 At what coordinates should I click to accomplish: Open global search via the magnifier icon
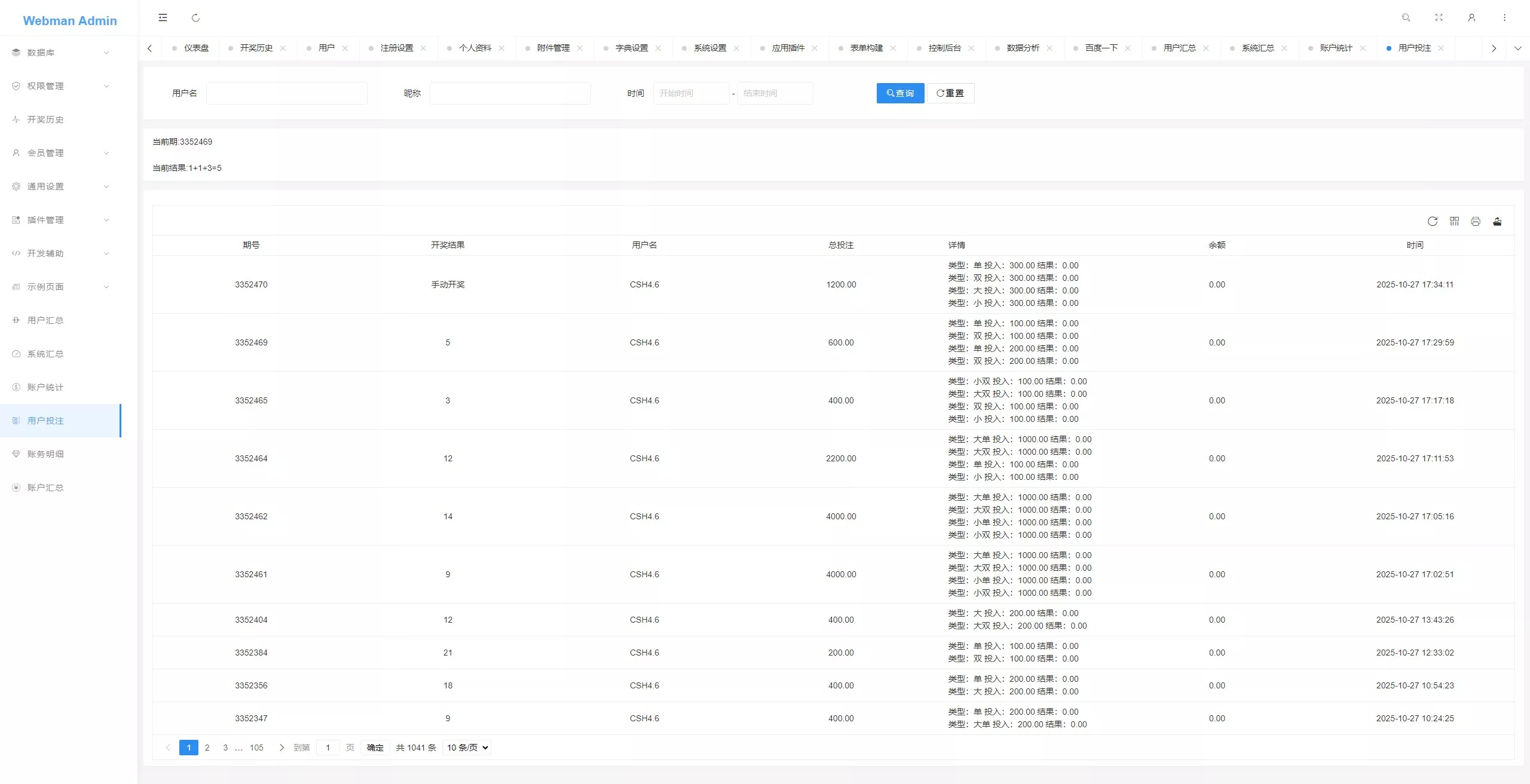tap(1406, 17)
